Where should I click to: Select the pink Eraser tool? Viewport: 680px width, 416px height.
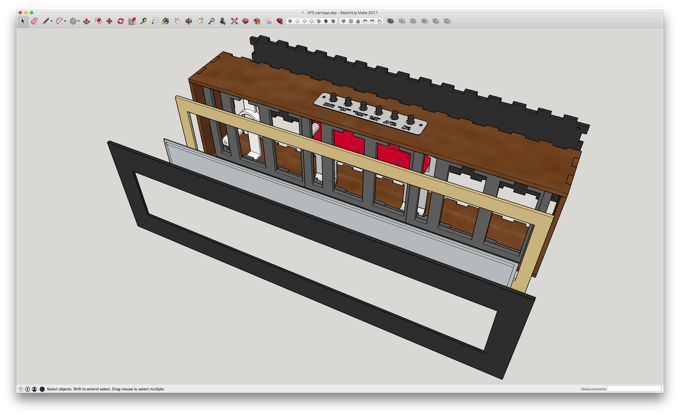tap(34, 21)
